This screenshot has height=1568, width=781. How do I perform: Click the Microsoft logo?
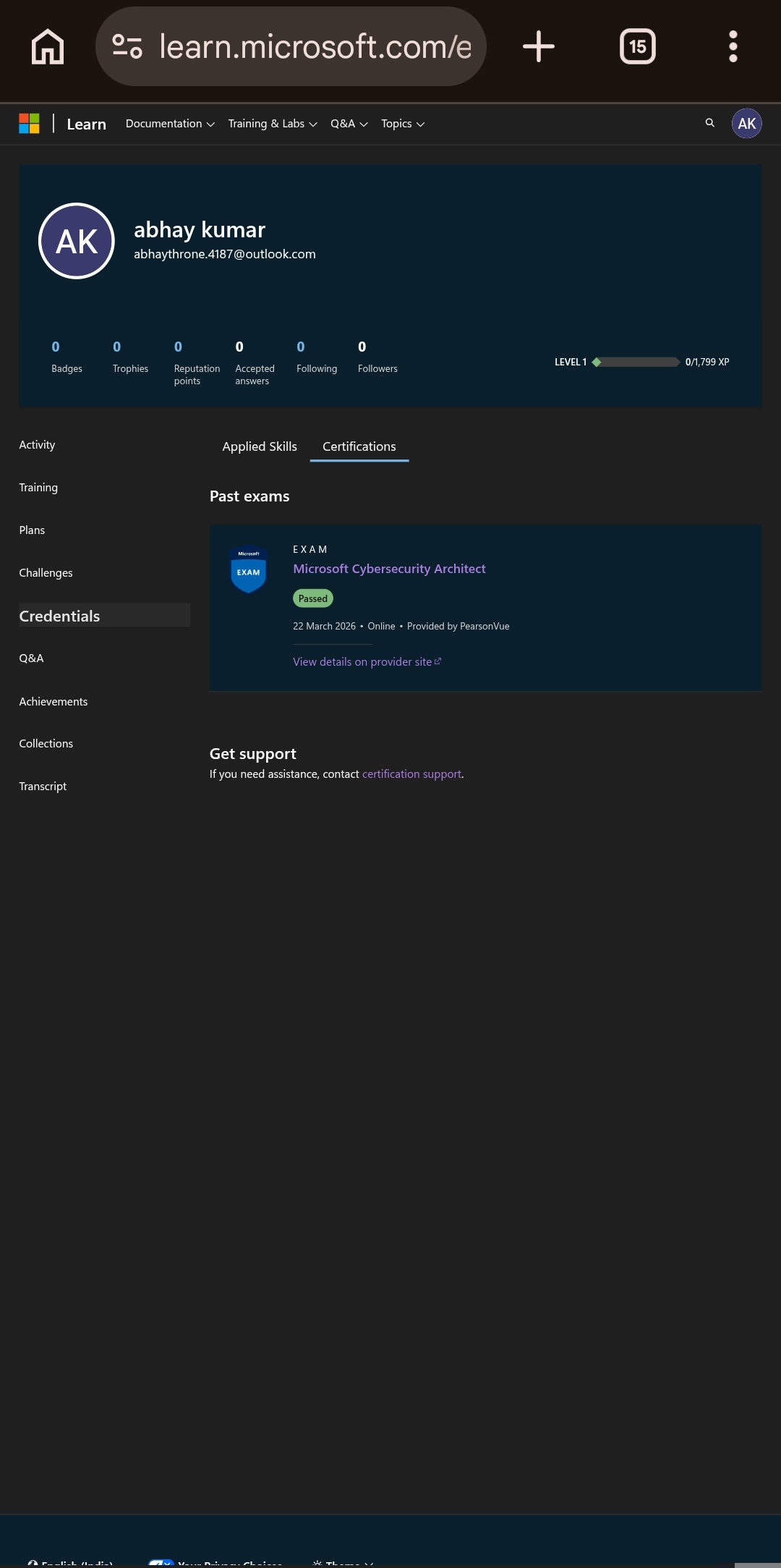29,124
